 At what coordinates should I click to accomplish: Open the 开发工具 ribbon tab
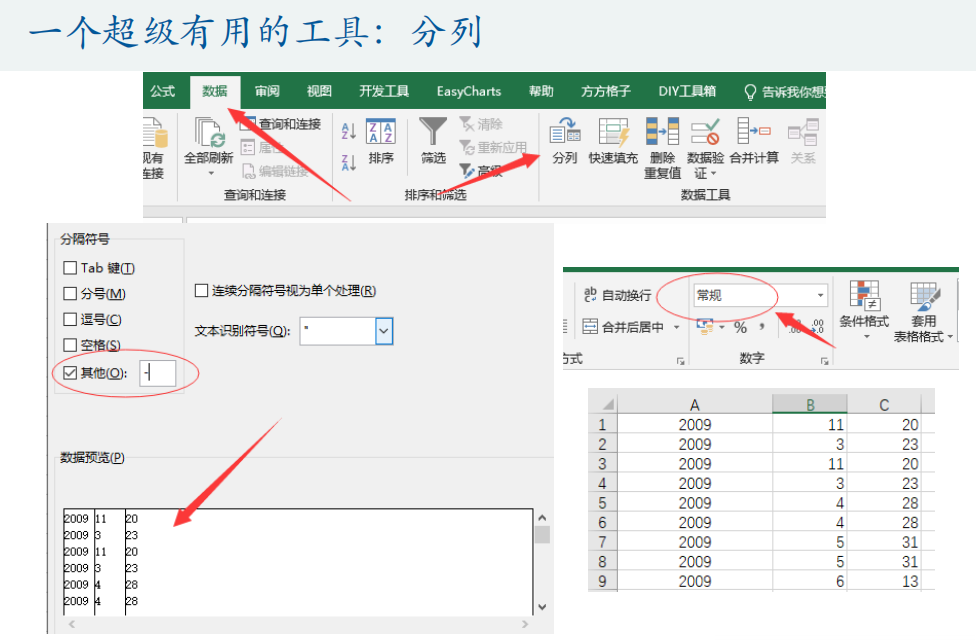(384, 91)
